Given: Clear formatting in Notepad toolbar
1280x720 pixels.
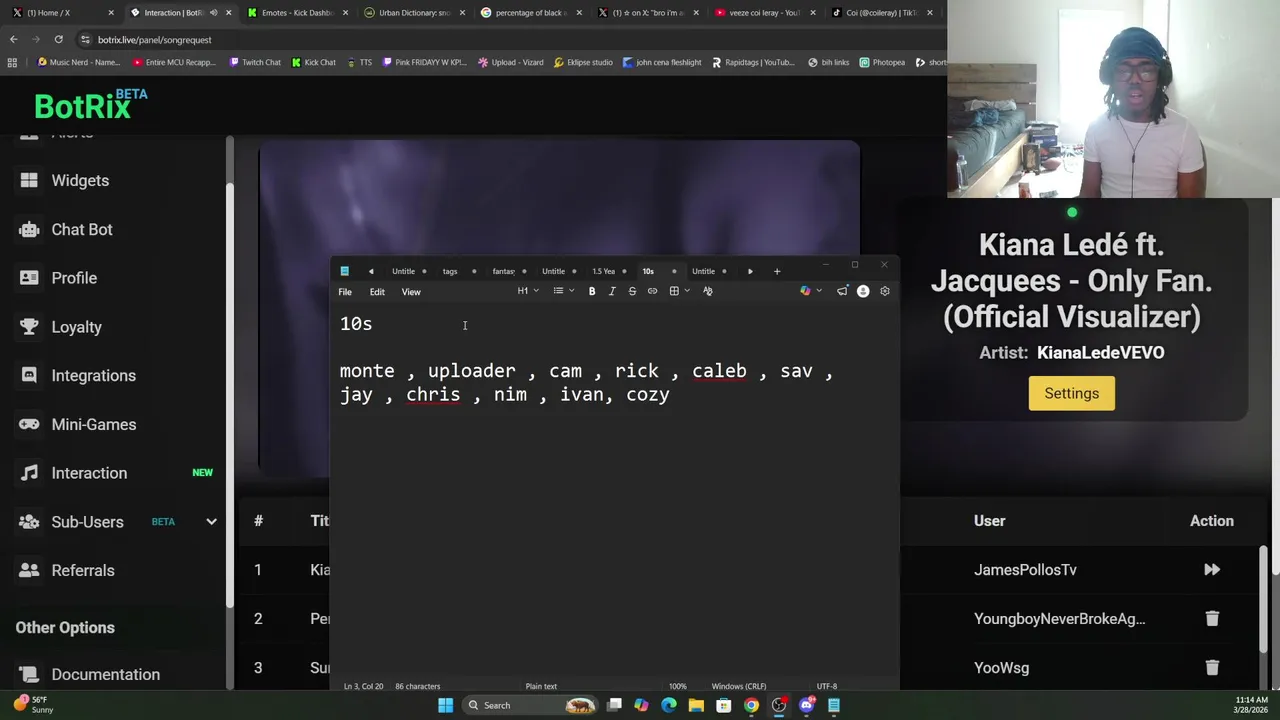Looking at the screenshot, I should tap(708, 291).
